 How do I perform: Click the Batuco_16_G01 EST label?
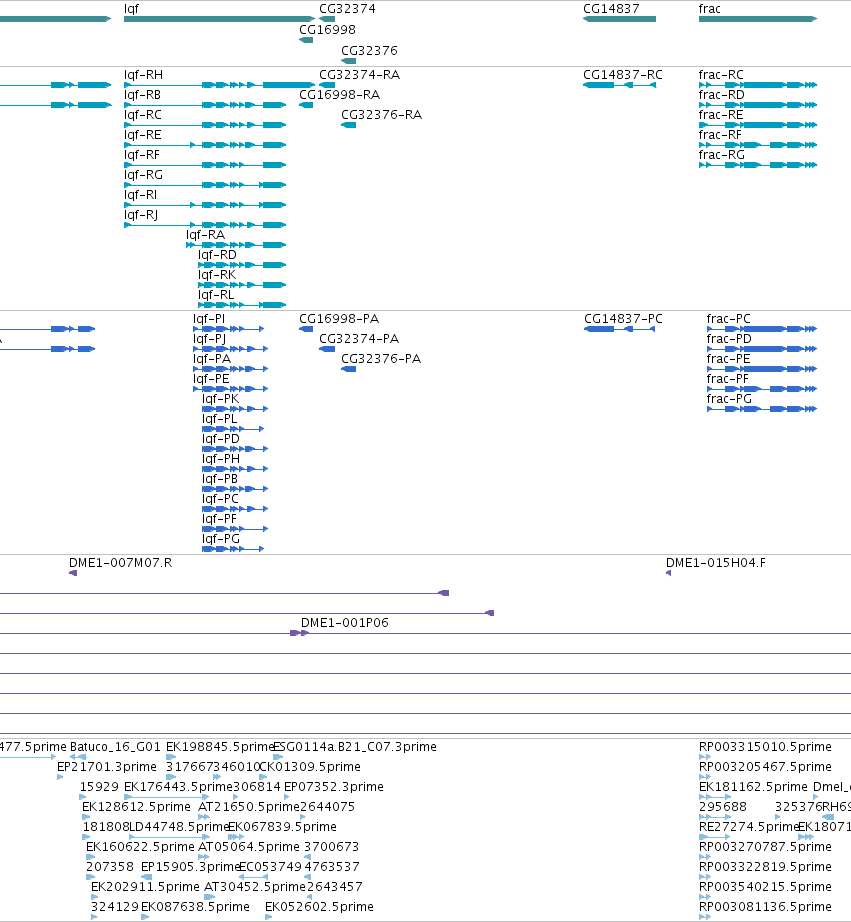click(x=115, y=747)
